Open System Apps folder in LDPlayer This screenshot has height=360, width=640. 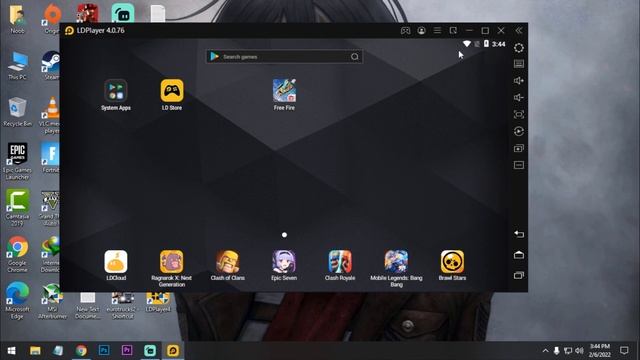[x=116, y=95]
